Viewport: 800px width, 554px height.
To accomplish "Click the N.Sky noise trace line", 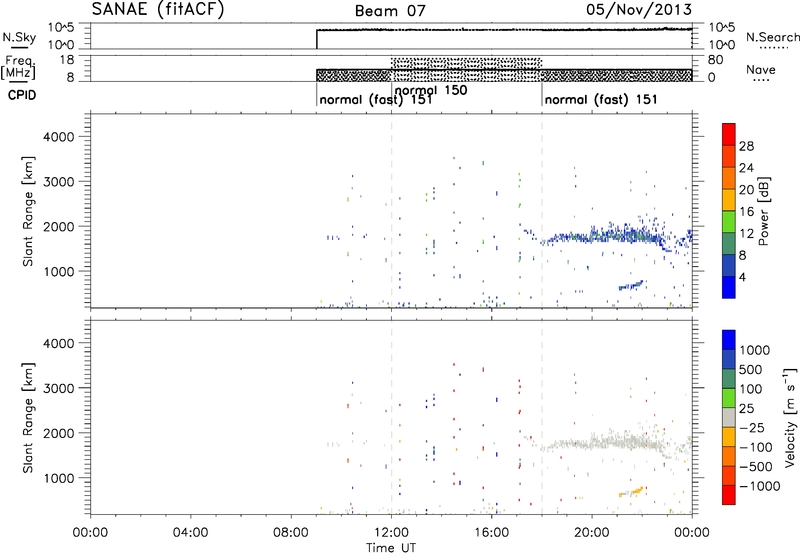I will click(504, 30).
